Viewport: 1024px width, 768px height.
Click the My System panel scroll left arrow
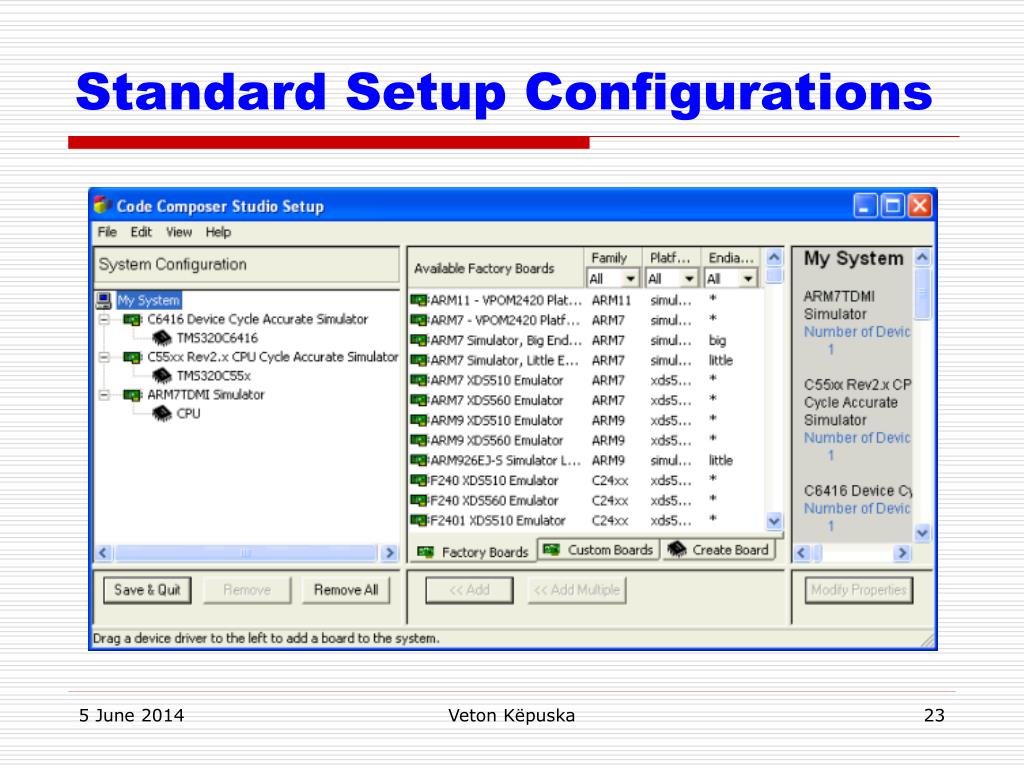pos(802,553)
